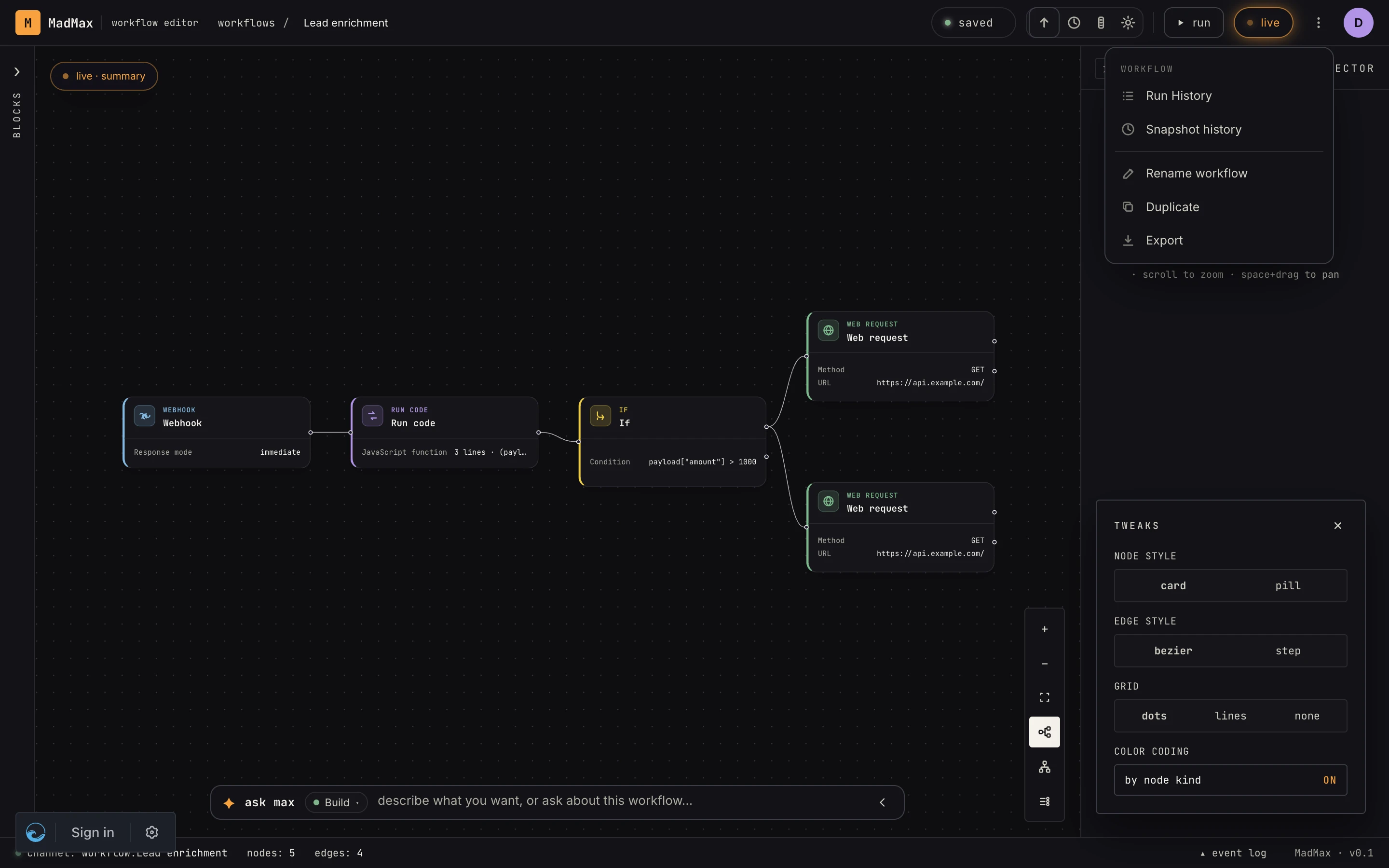
Task: Expand the Blocks sidebar chevron
Action: (17, 72)
